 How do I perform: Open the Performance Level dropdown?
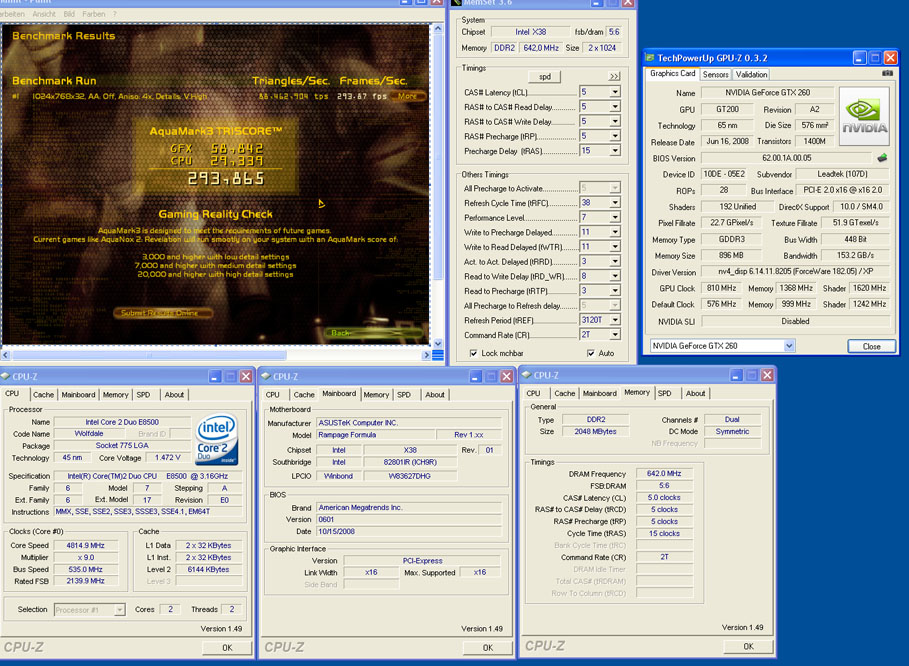(615, 217)
